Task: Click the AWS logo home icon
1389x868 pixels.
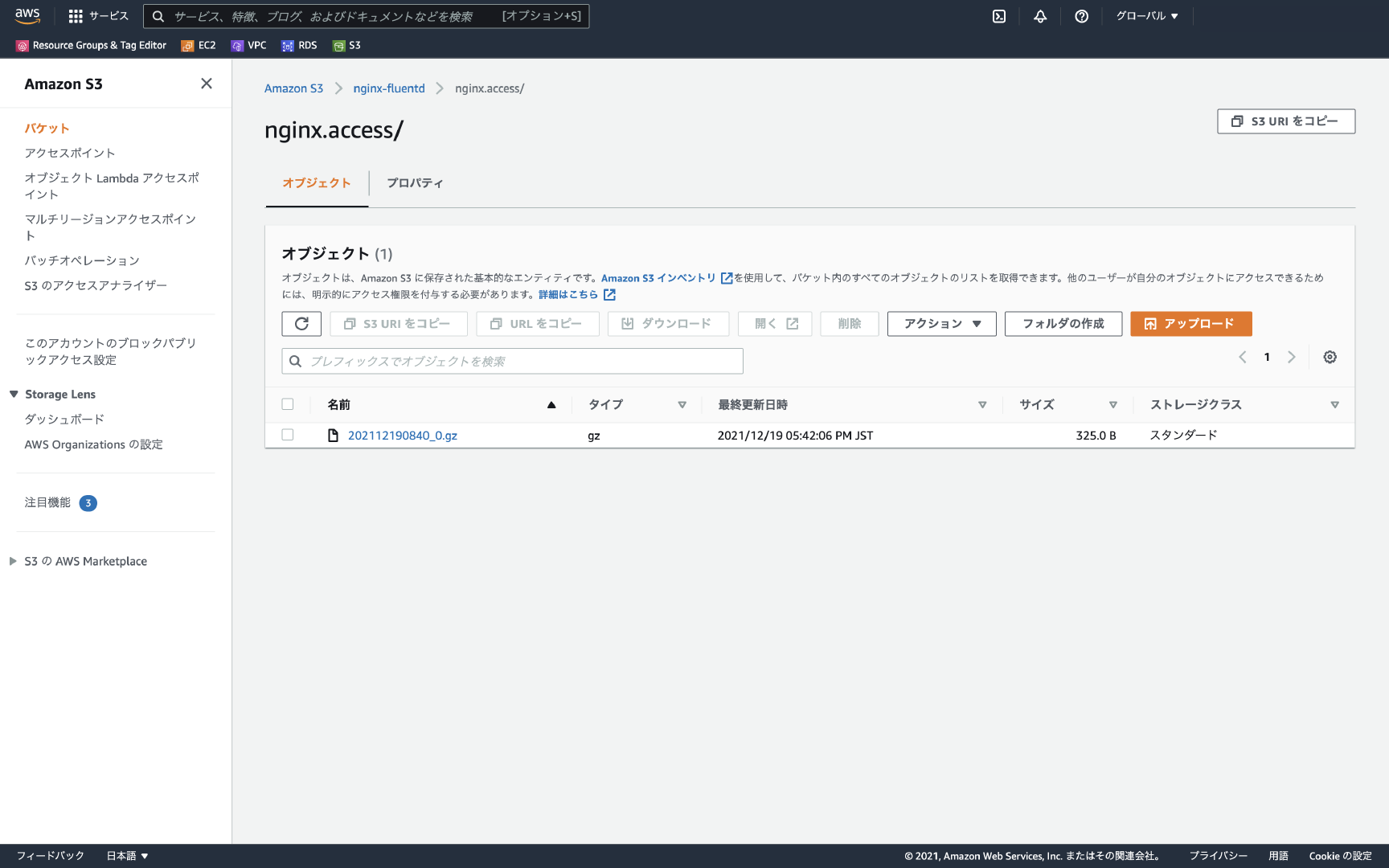Action: [x=27, y=16]
